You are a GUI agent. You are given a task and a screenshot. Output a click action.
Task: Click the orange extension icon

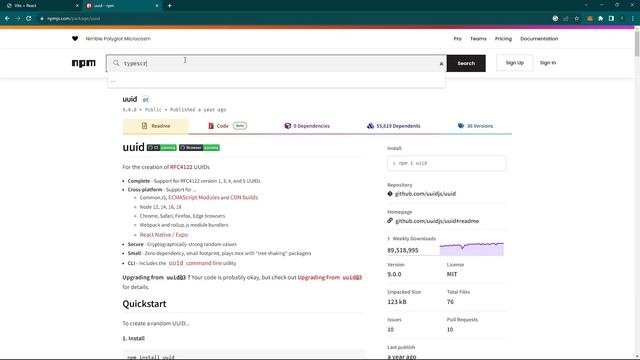point(589,18)
